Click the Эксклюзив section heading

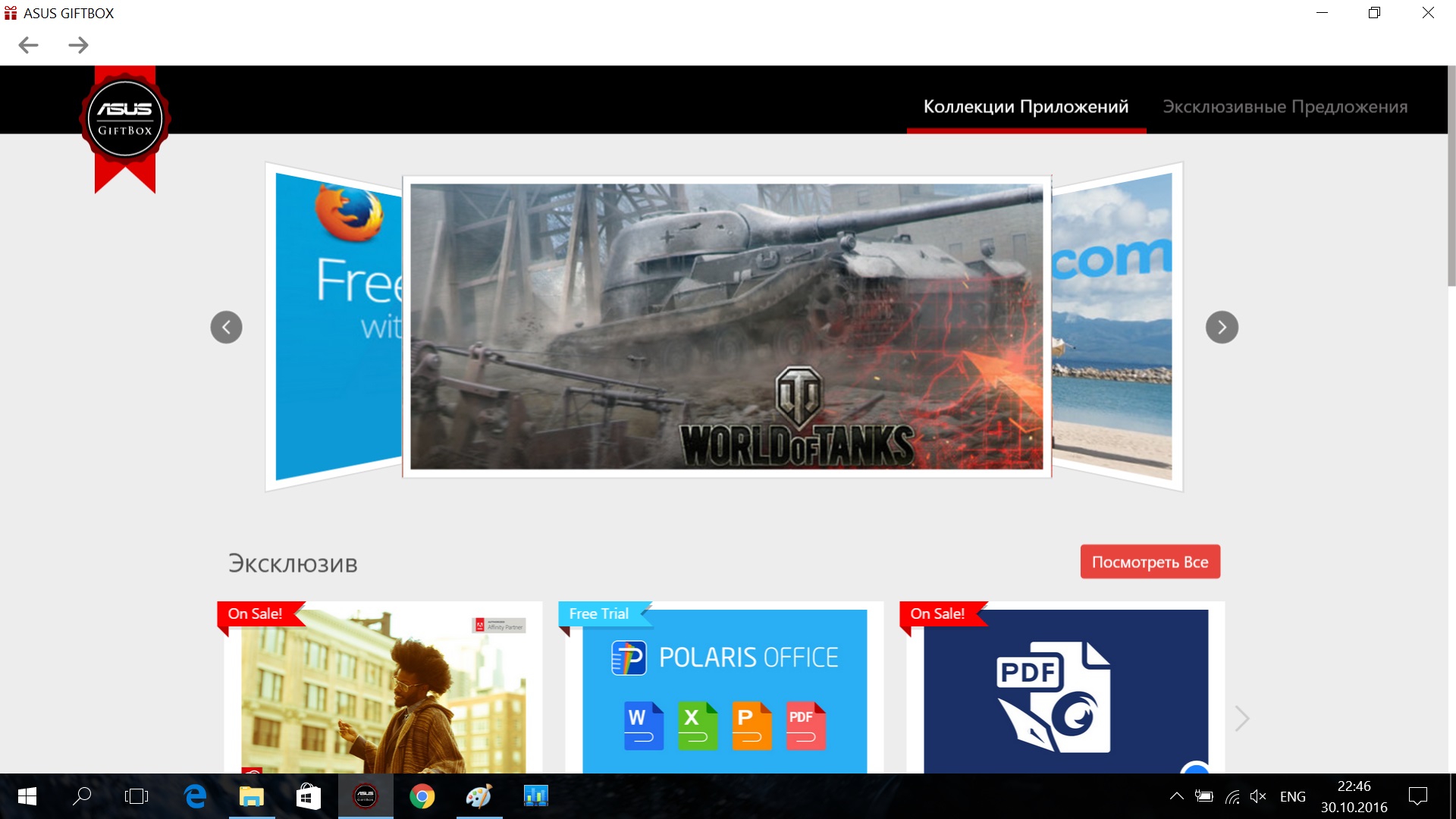click(x=293, y=563)
